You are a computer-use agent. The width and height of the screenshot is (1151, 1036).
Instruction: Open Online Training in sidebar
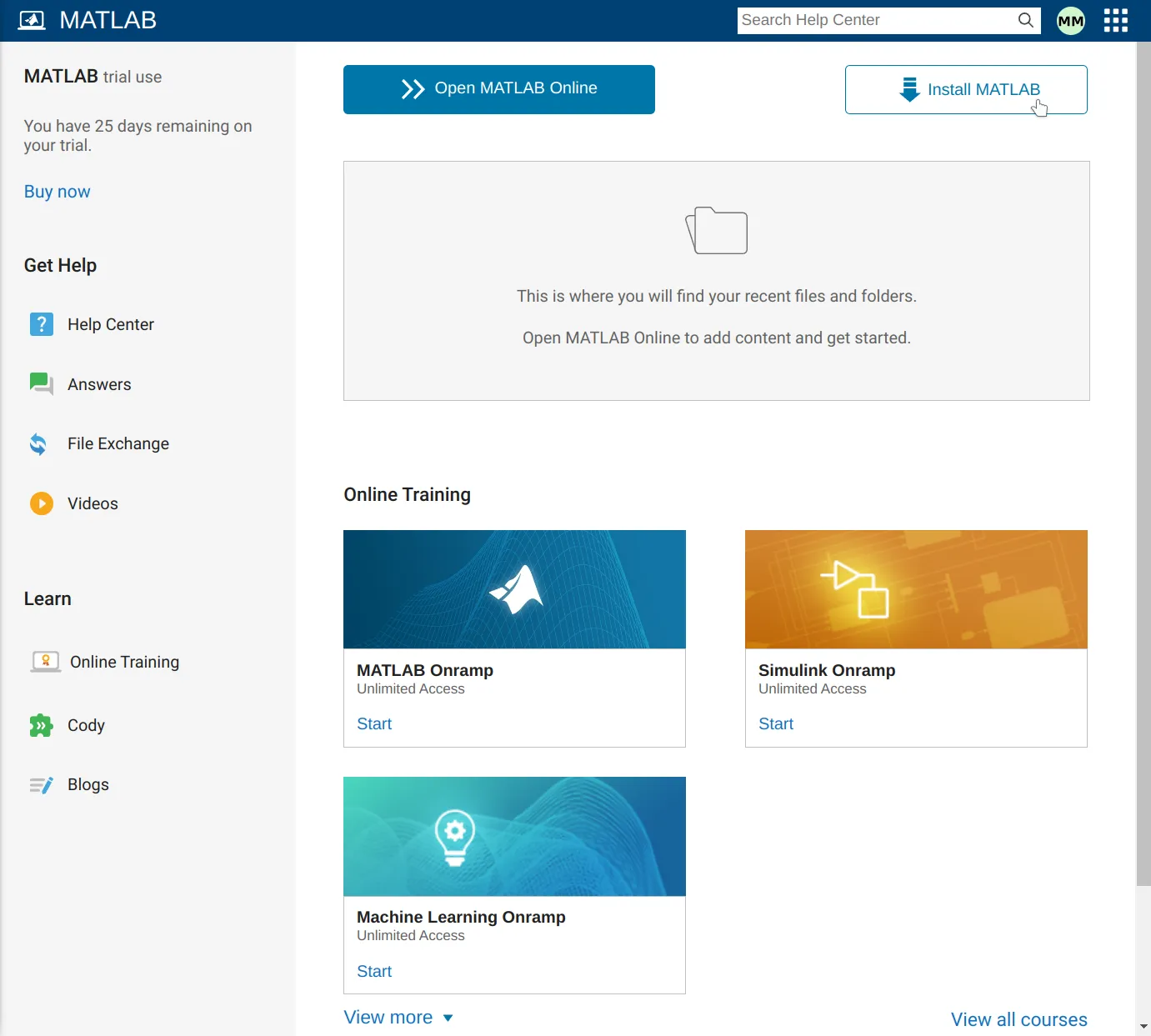coord(124,662)
